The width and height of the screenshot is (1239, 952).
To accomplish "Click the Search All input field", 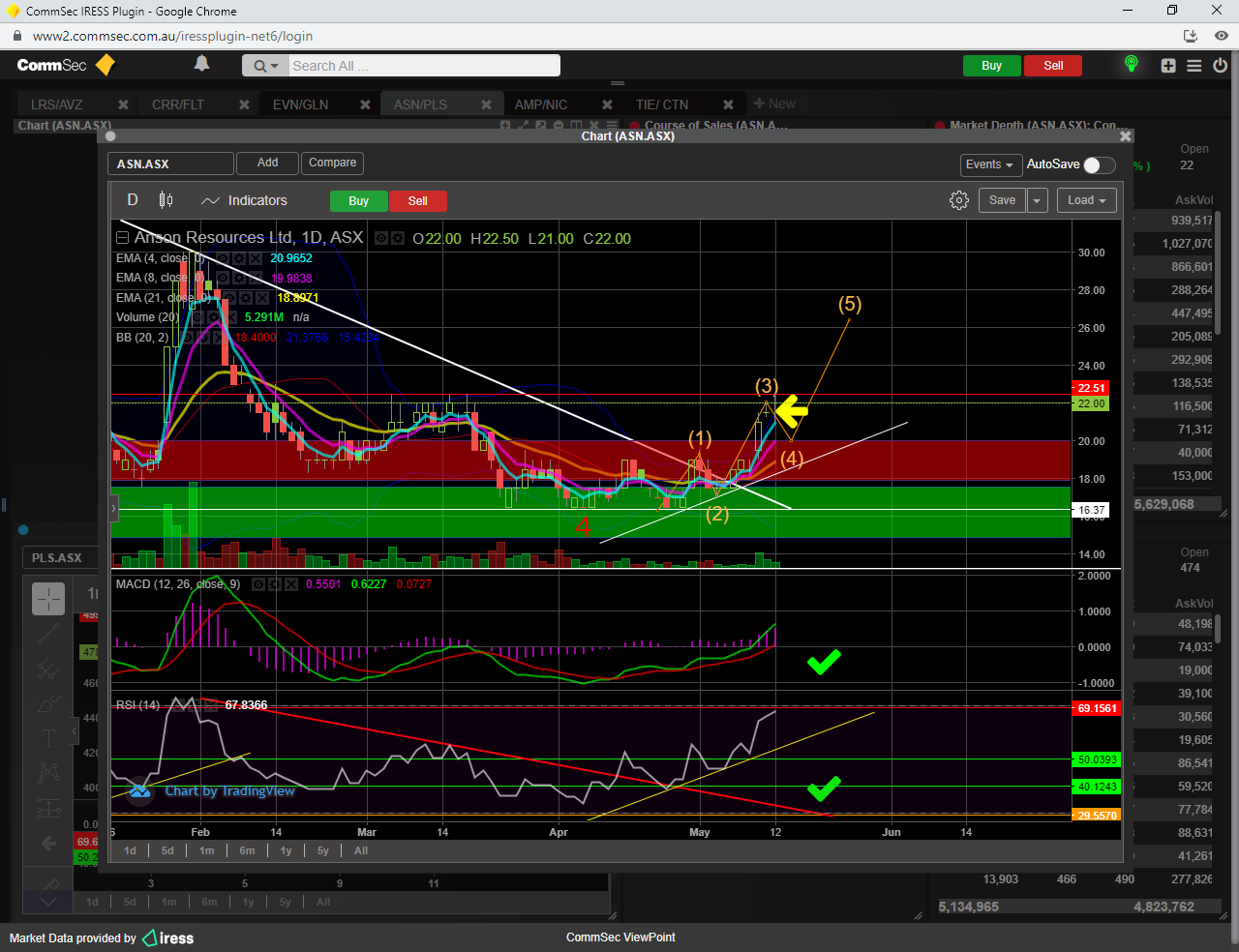I will 423,66.
